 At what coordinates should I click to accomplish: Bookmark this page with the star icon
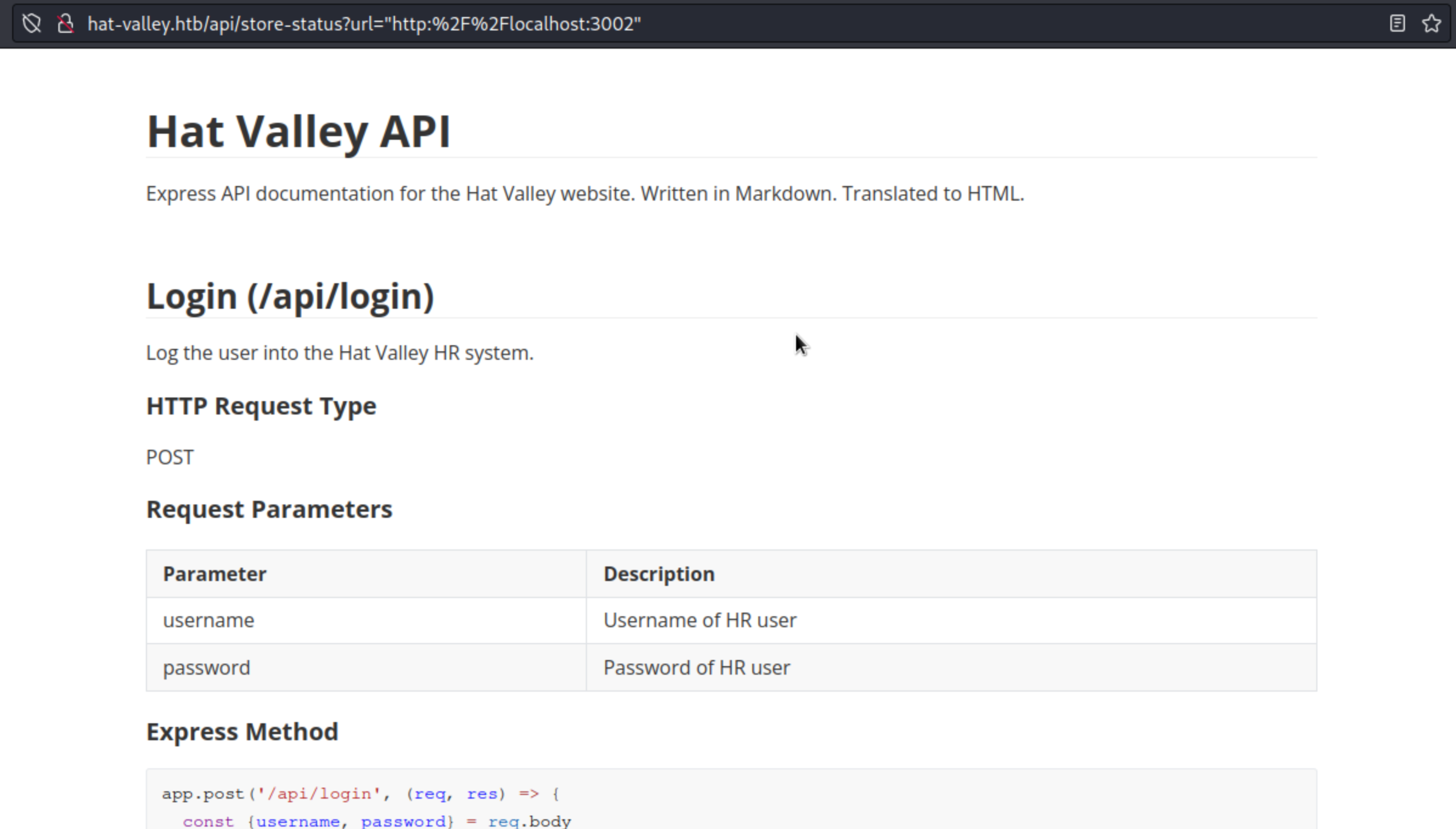coord(1431,24)
